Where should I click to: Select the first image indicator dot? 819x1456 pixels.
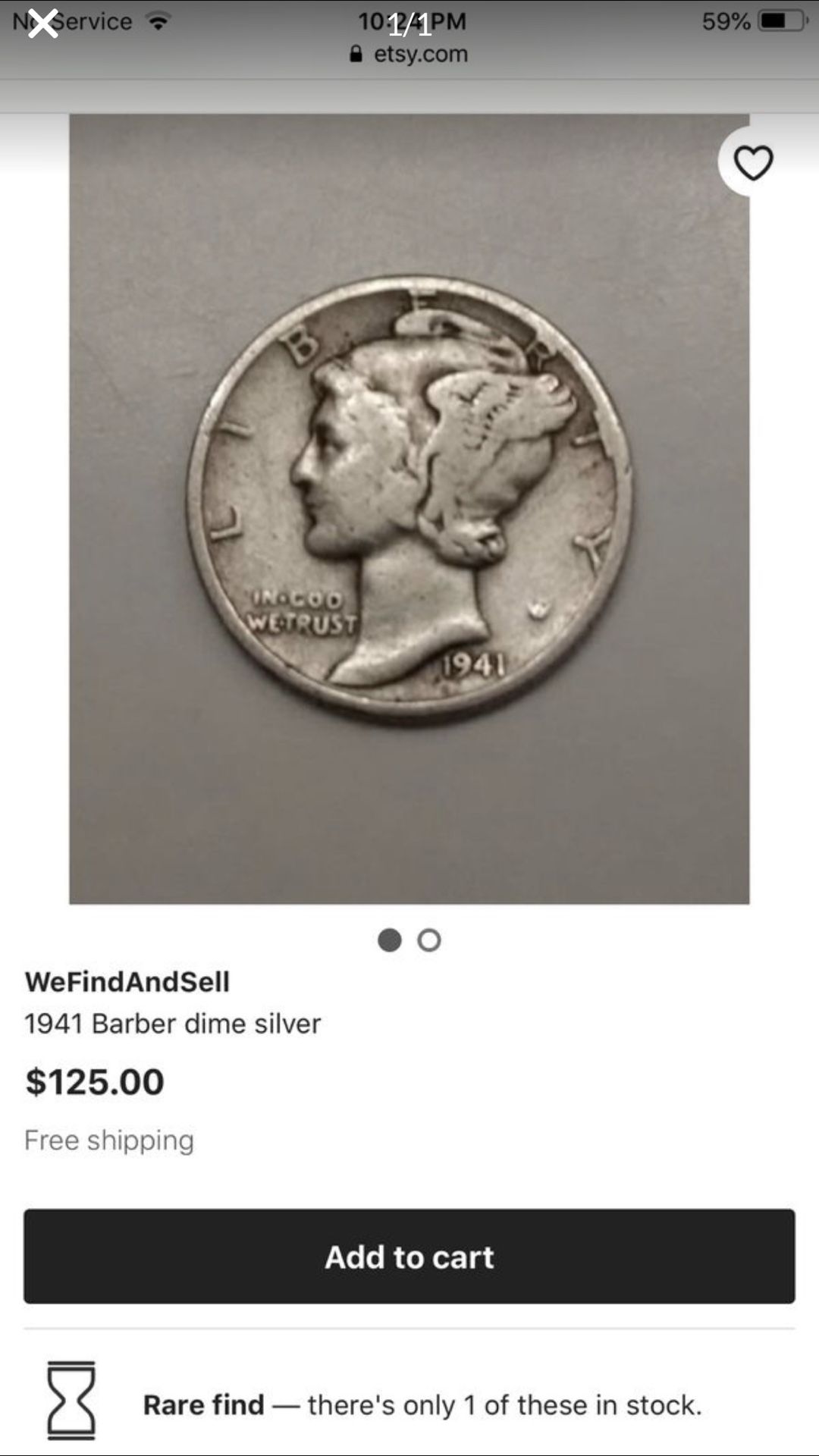(390, 940)
